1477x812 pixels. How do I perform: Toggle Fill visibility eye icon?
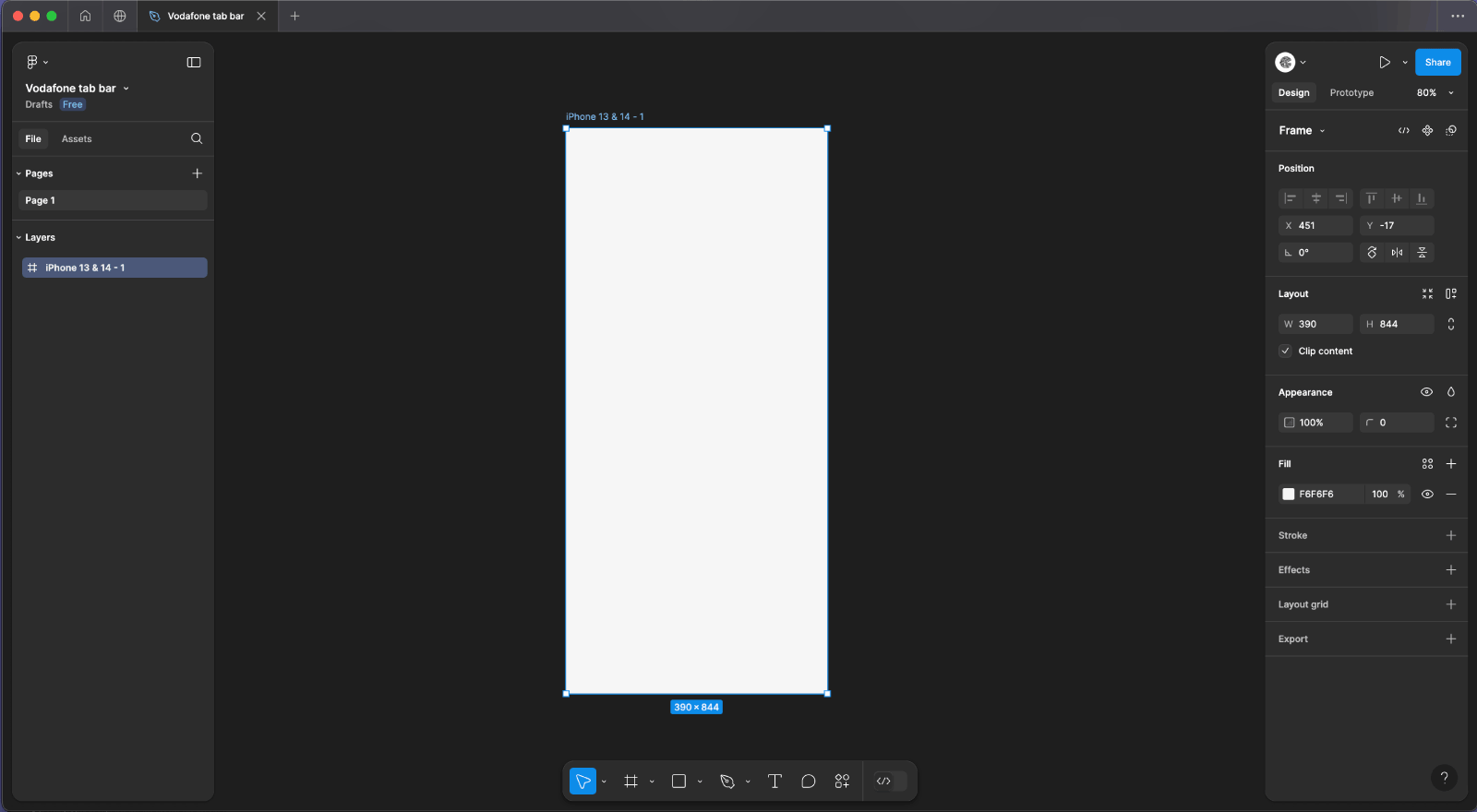[x=1427, y=495]
